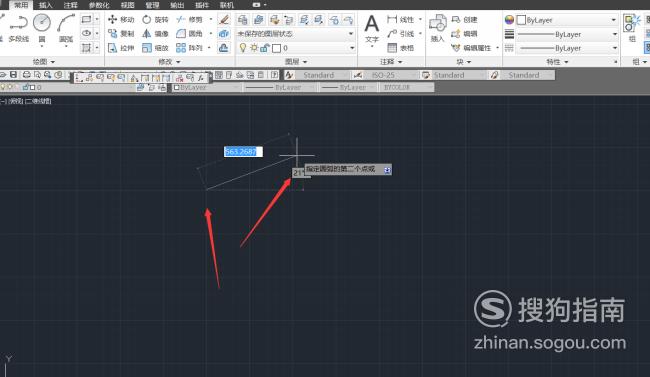Switch to the Manage (管理) ribbon tab

click(152, 5)
